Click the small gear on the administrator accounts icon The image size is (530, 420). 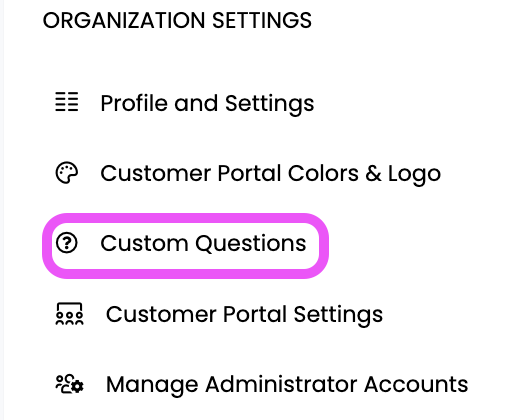[78, 387]
